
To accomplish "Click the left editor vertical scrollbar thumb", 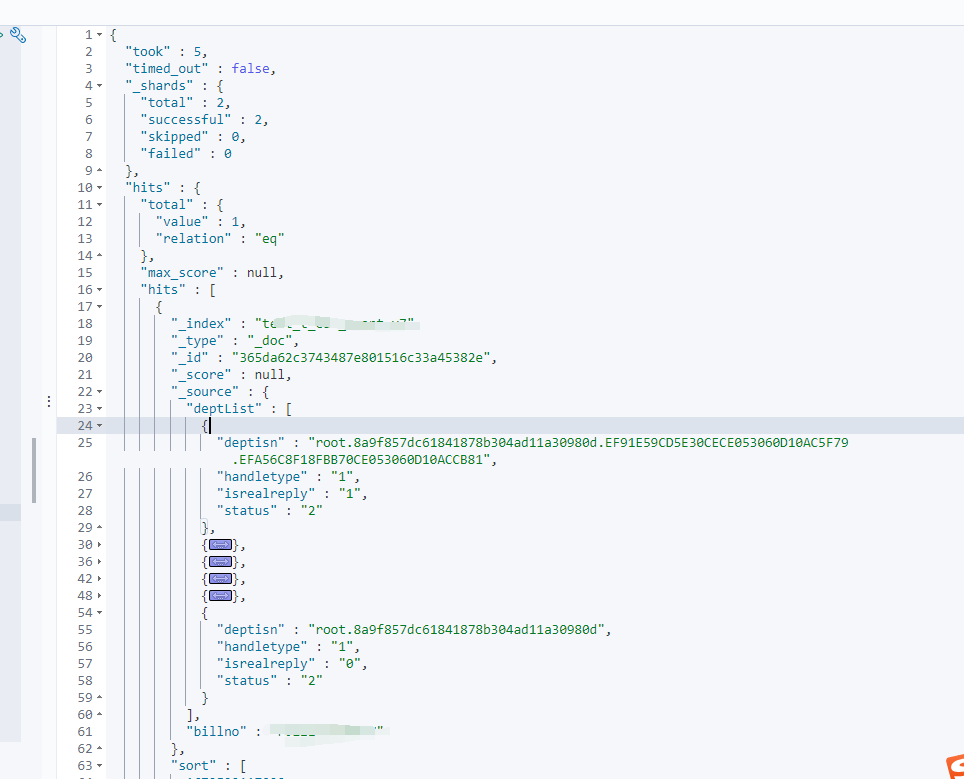I will [x=33, y=469].
